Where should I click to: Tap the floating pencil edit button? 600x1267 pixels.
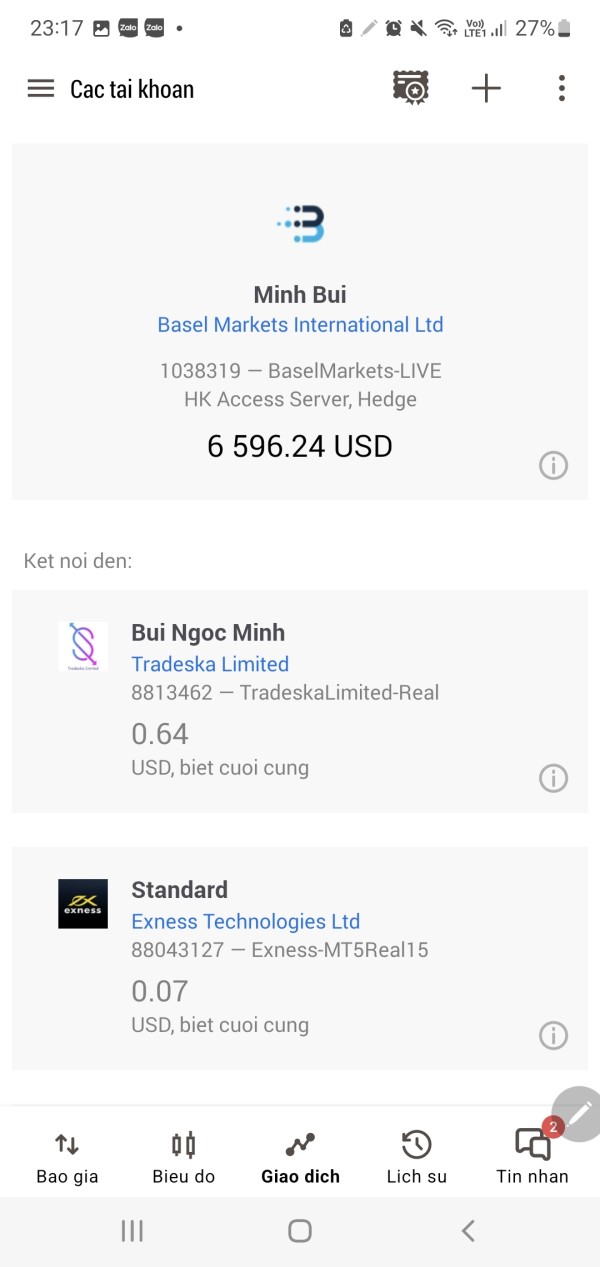point(579,1112)
